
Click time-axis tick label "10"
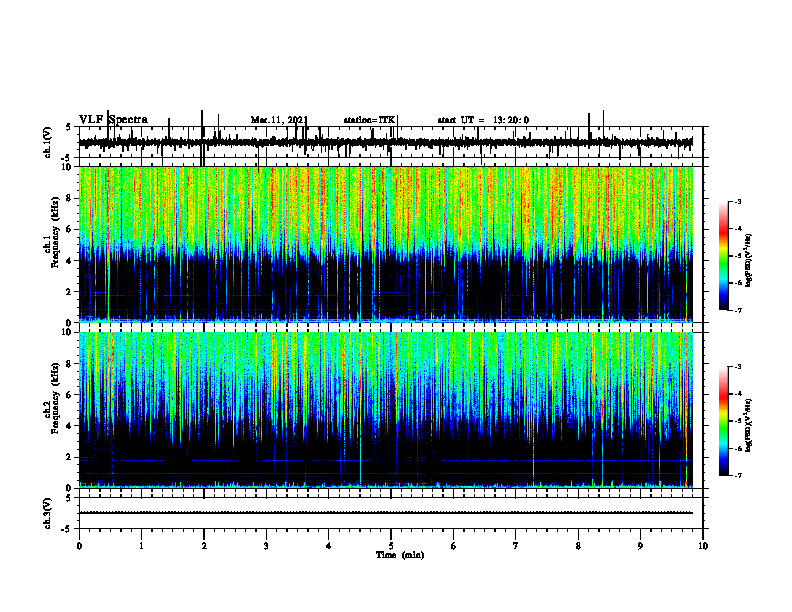point(703,546)
